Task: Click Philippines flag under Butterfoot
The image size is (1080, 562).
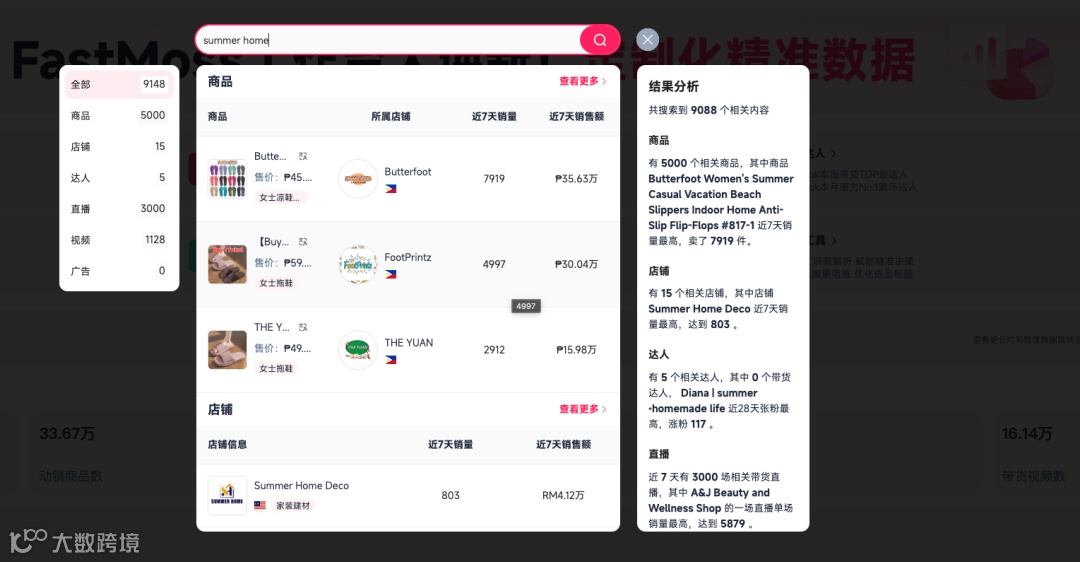Action: click(x=391, y=189)
